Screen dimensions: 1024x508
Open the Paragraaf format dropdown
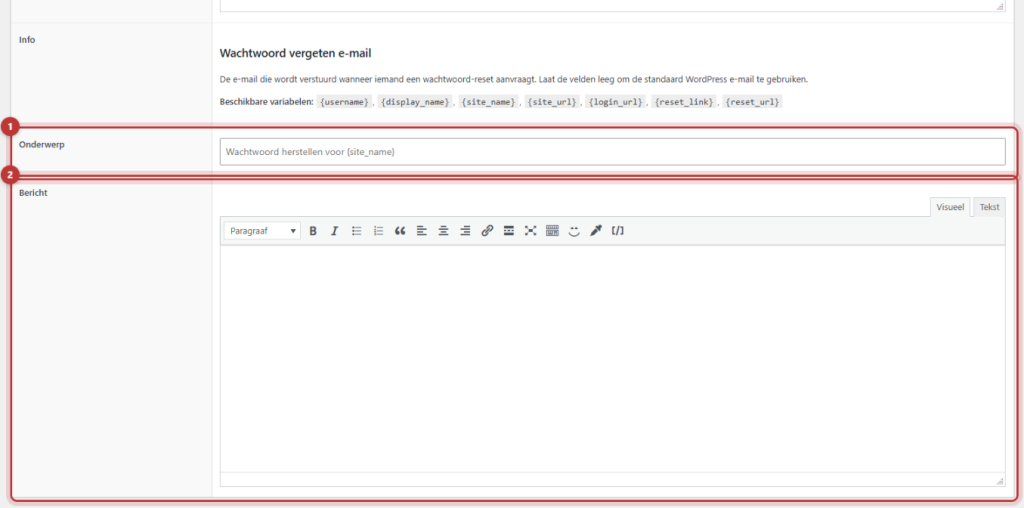(263, 230)
